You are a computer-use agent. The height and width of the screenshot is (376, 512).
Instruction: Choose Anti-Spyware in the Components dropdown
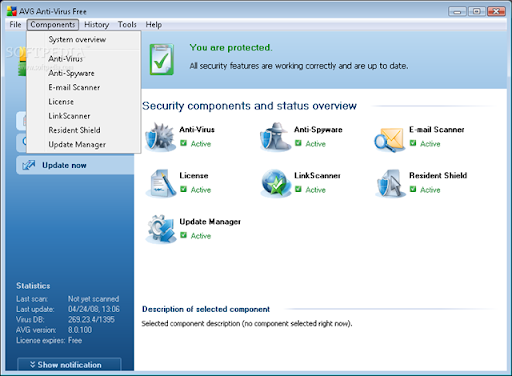[84, 73]
